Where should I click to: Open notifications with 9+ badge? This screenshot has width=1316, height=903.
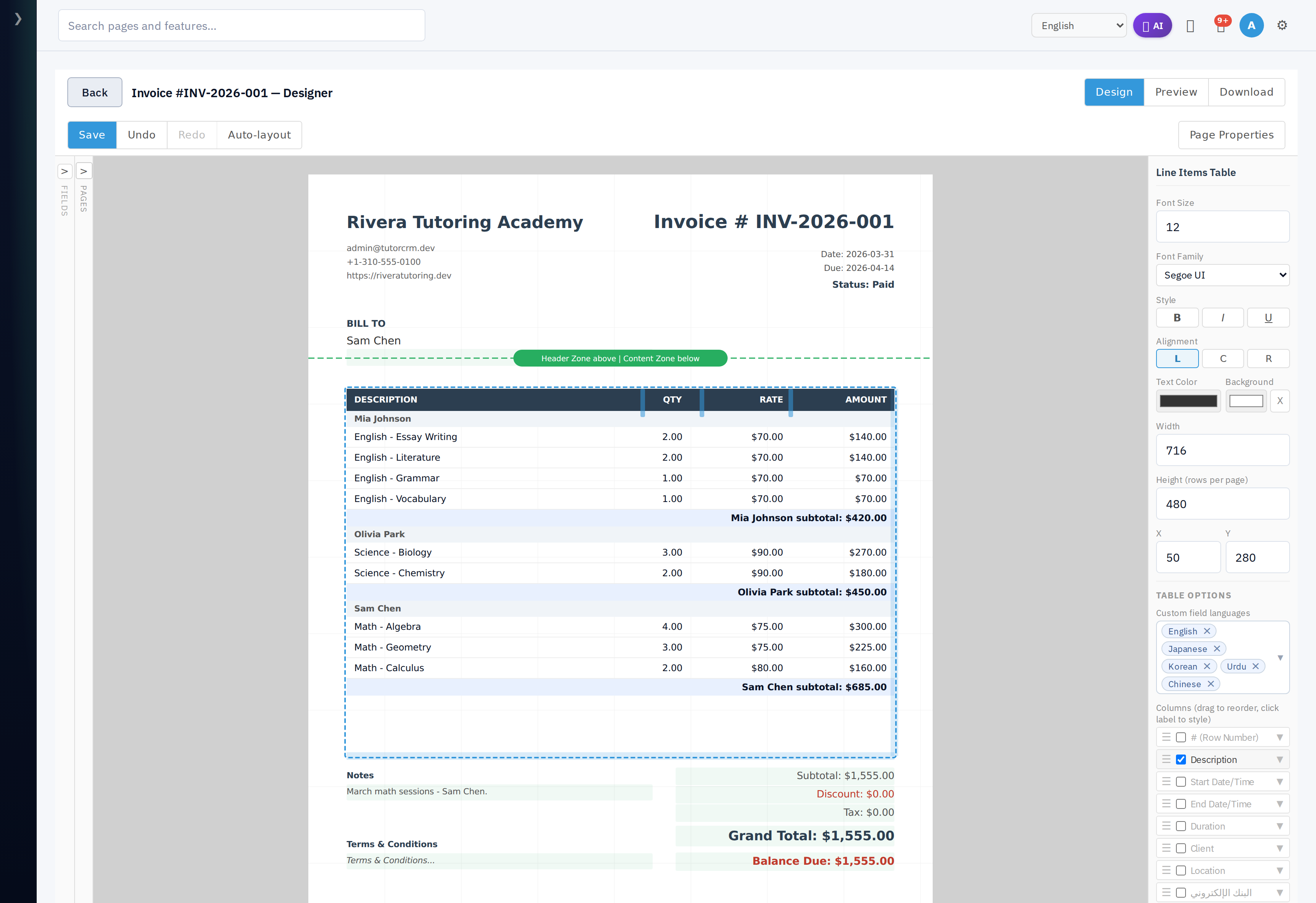tap(1222, 26)
